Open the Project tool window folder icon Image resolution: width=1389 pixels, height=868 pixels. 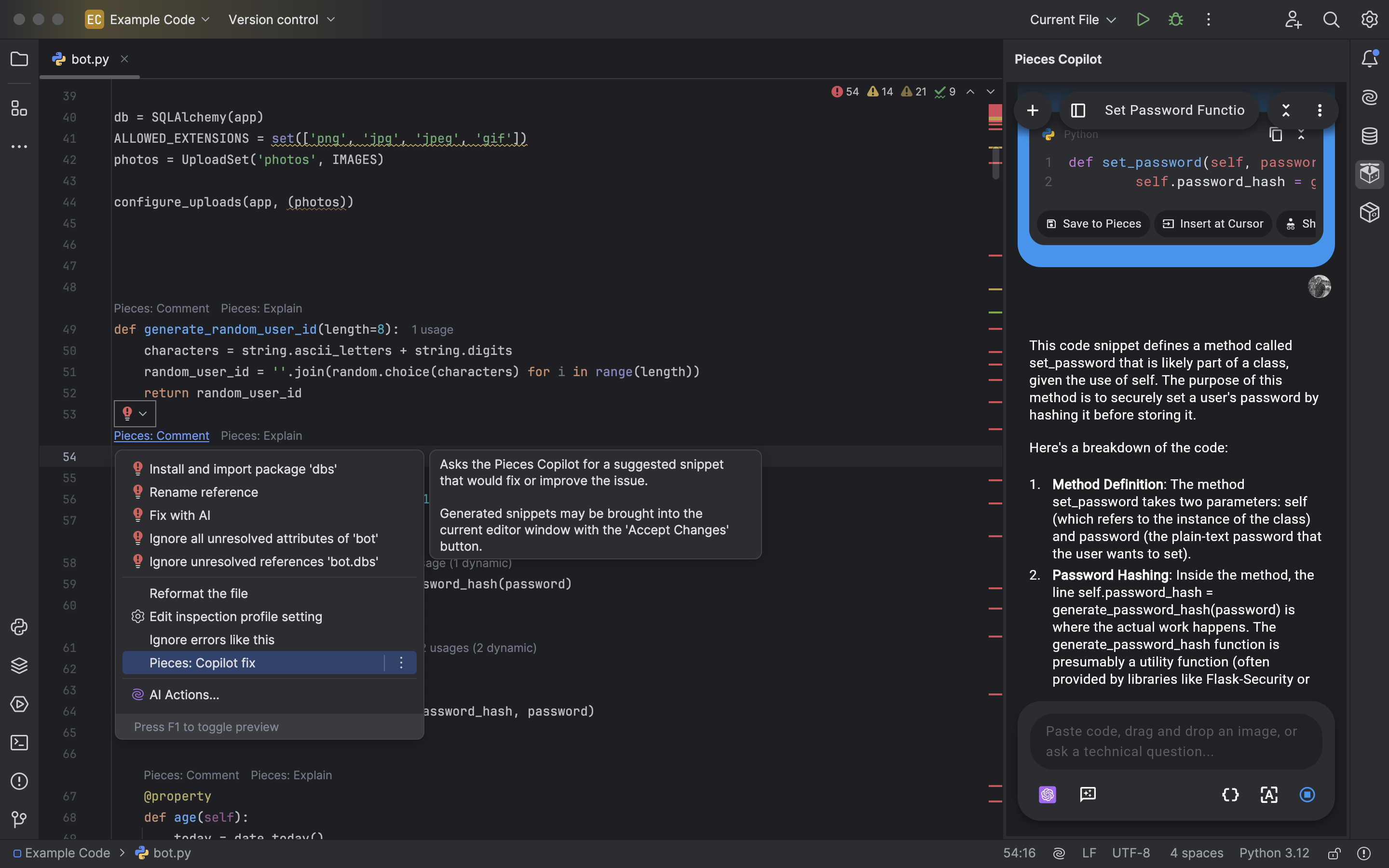[19, 59]
